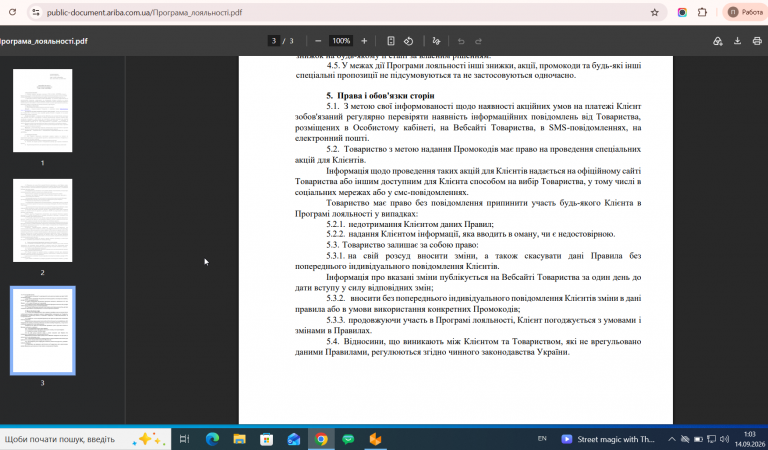Open site information icon in address bar
Image resolution: width=768 pixels, height=450 pixels.
[x=36, y=13]
